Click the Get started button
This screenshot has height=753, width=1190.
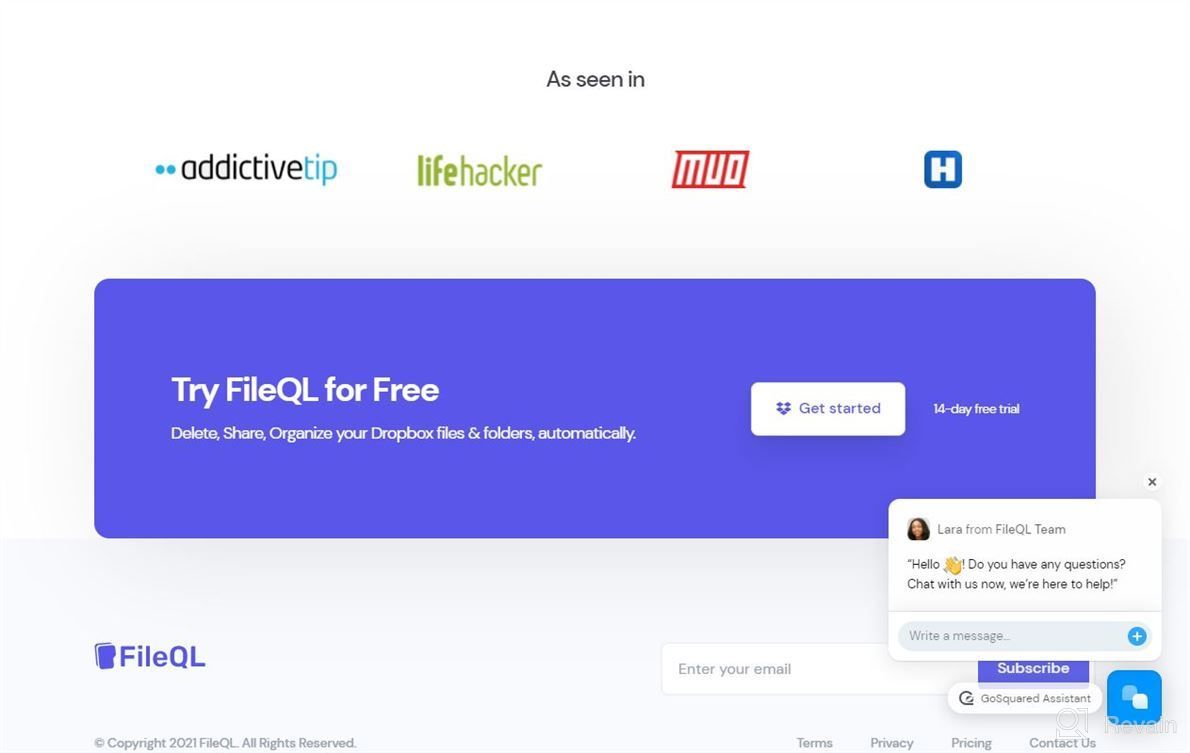click(x=828, y=408)
